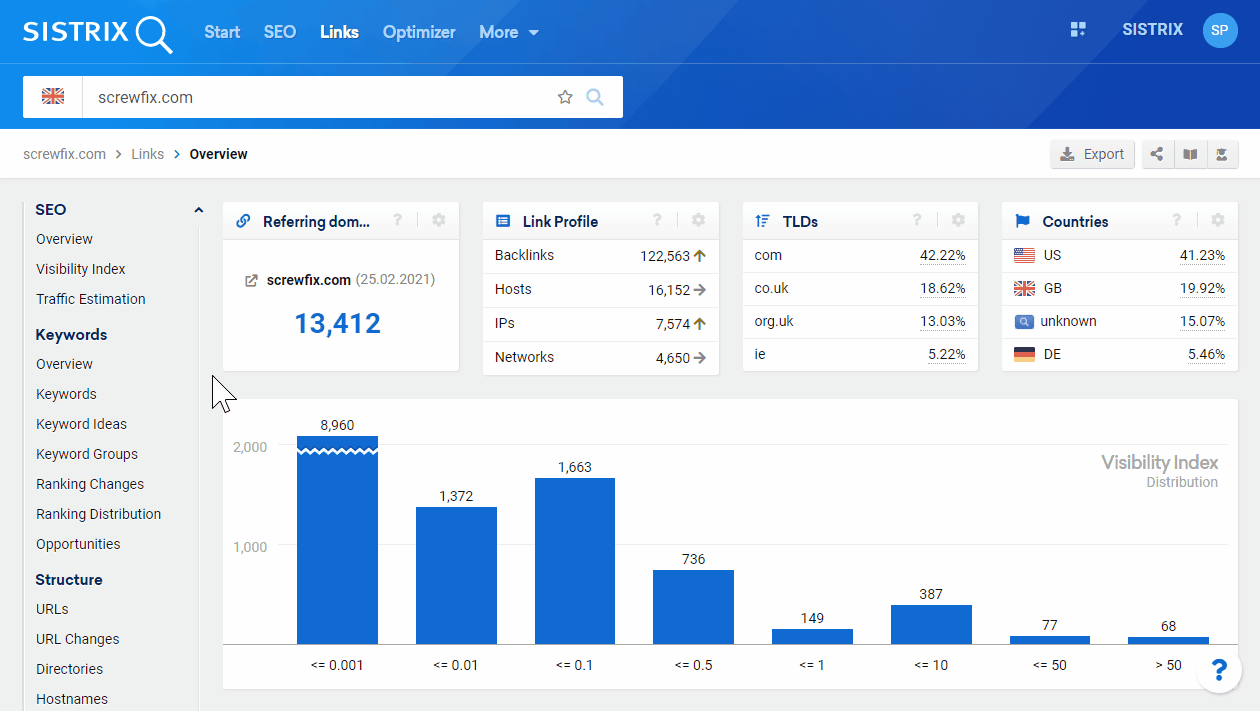Open the Start menu item
This screenshot has width=1260, height=711.
click(222, 32)
